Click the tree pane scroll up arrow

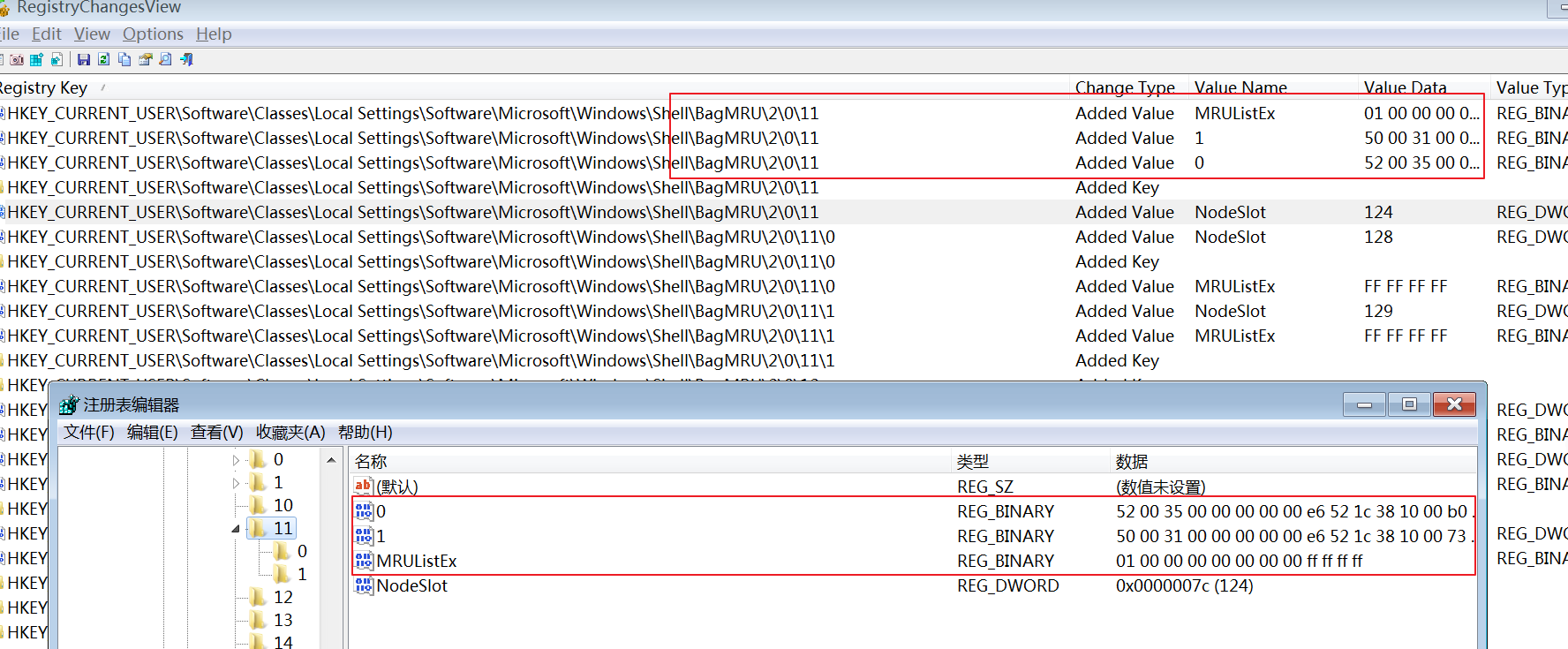[x=331, y=460]
